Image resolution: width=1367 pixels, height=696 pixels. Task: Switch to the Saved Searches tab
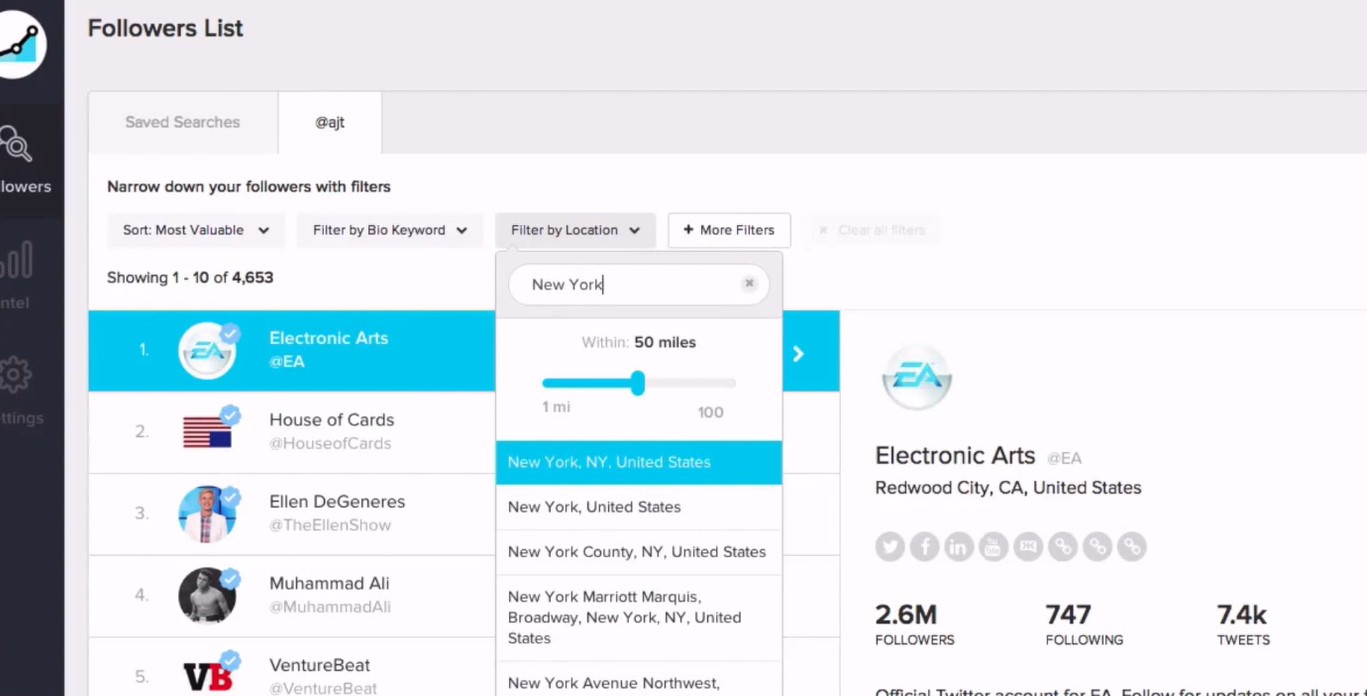(x=182, y=122)
